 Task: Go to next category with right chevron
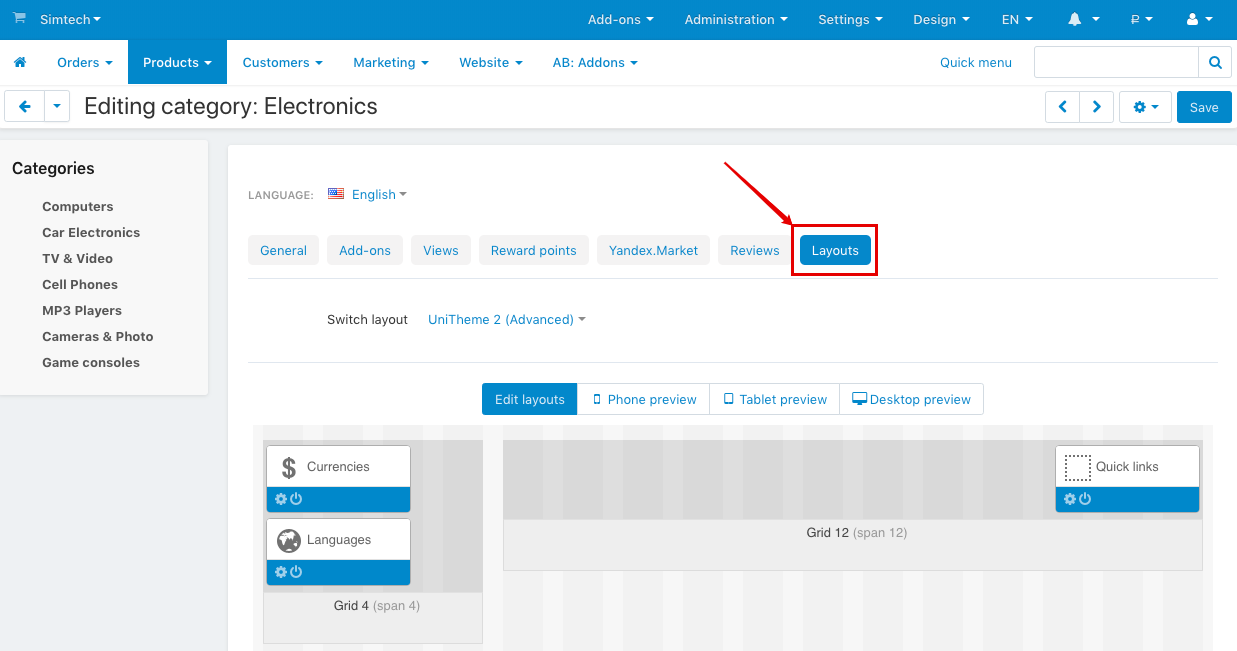pos(1097,106)
